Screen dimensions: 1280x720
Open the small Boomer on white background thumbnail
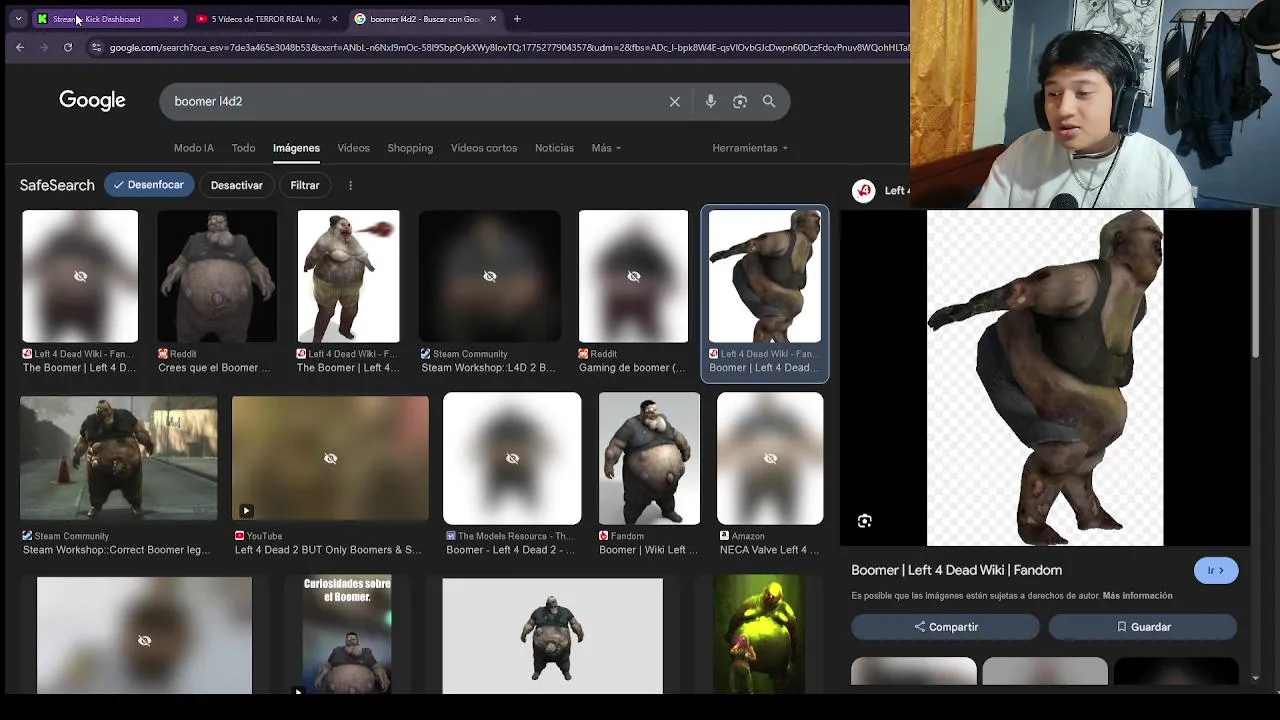[x=552, y=636]
